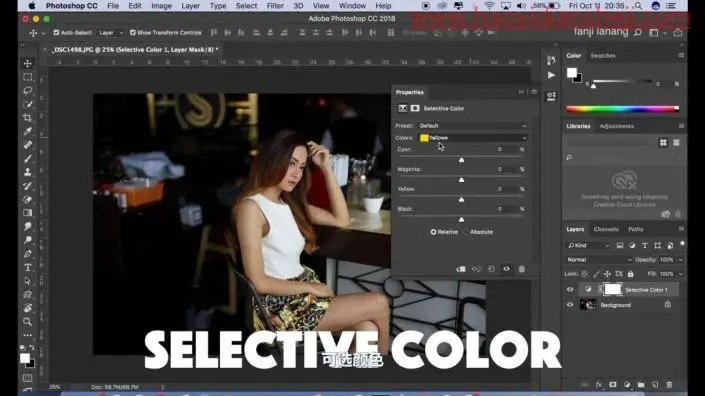The height and width of the screenshot is (396, 705).
Task: Open the Filter menu
Action: [275, 6]
